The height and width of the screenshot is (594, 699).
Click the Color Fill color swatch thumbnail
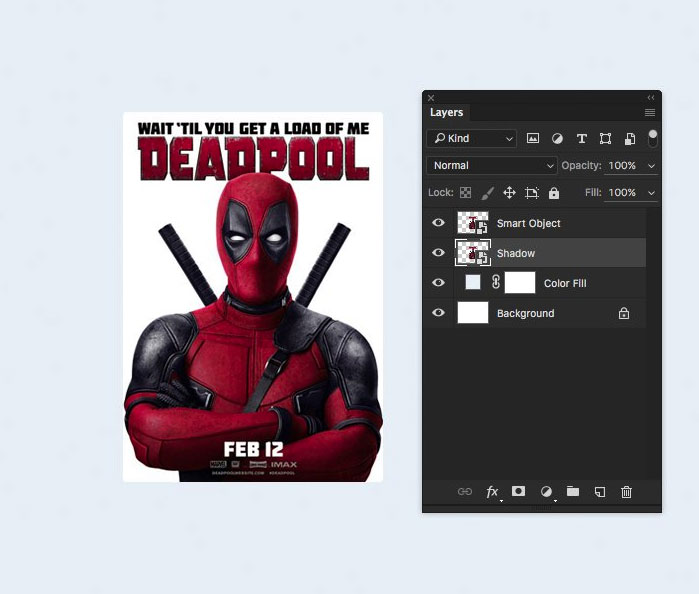pyautogui.click(x=473, y=282)
